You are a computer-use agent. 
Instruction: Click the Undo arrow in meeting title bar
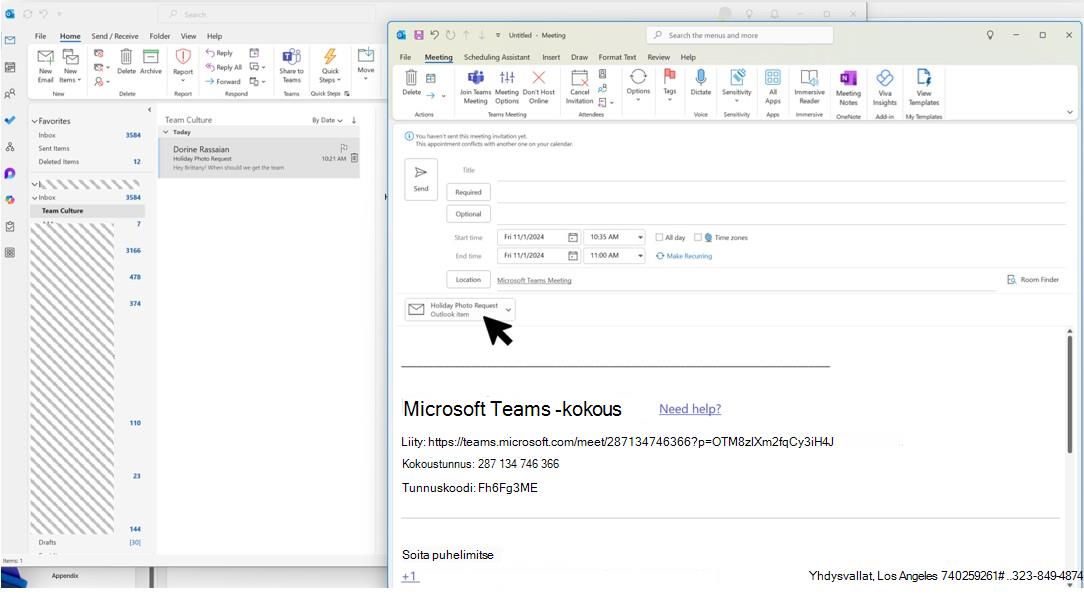point(434,35)
